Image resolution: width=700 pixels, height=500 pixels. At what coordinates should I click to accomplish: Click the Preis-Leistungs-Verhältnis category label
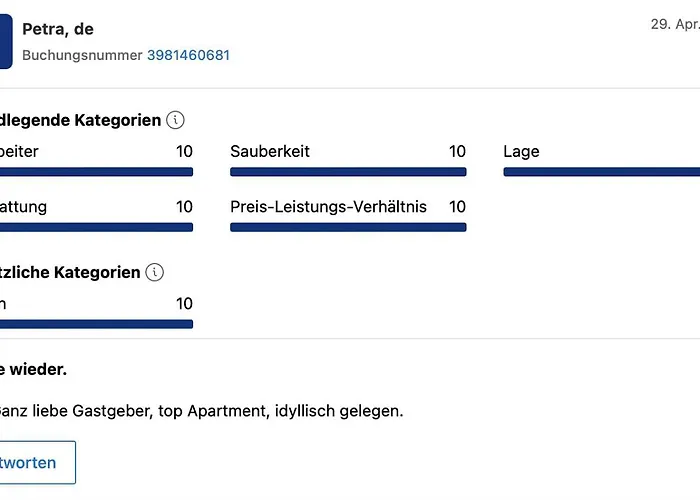click(x=328, y=207)
